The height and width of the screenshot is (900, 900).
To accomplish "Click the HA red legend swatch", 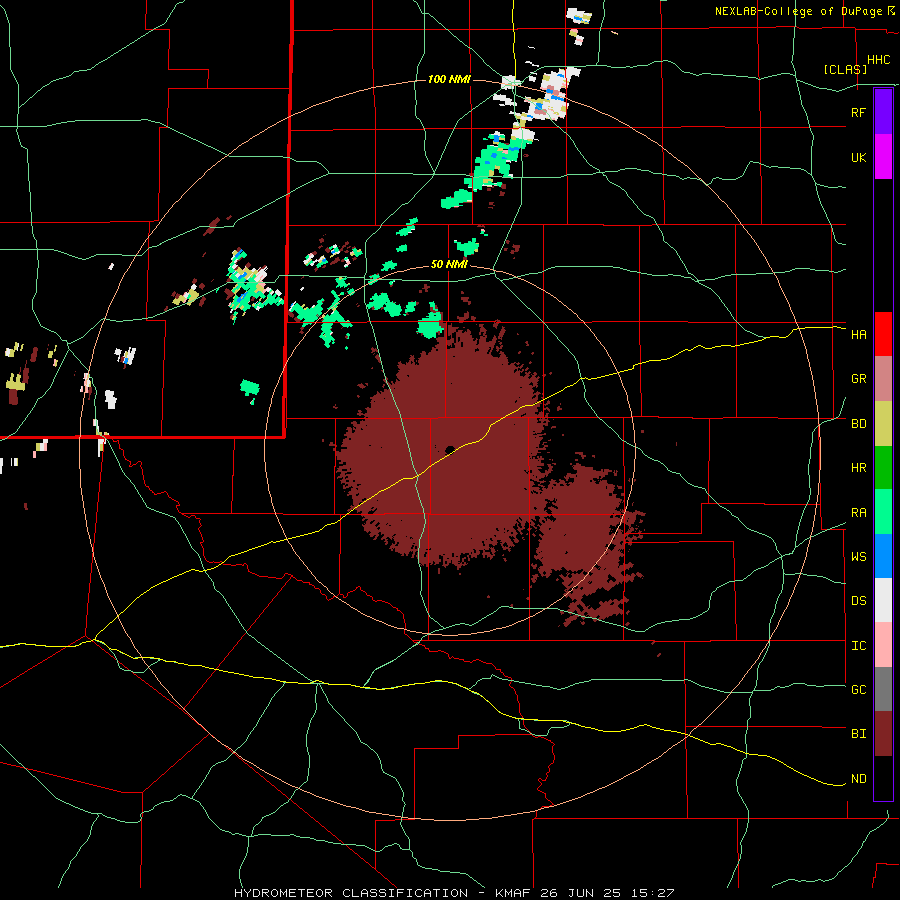I will pyautogui.click(x=883, y=334).
